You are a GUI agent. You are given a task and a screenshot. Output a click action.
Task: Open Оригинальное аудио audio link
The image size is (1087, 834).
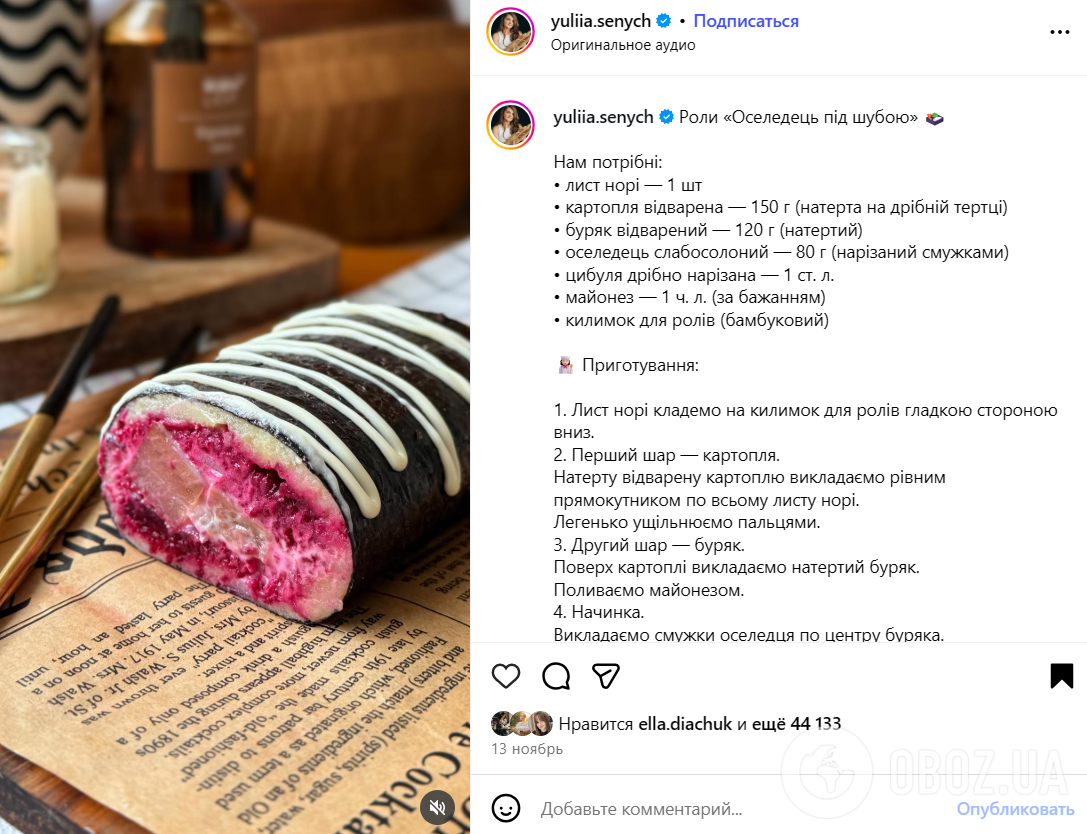click(623, 45)
